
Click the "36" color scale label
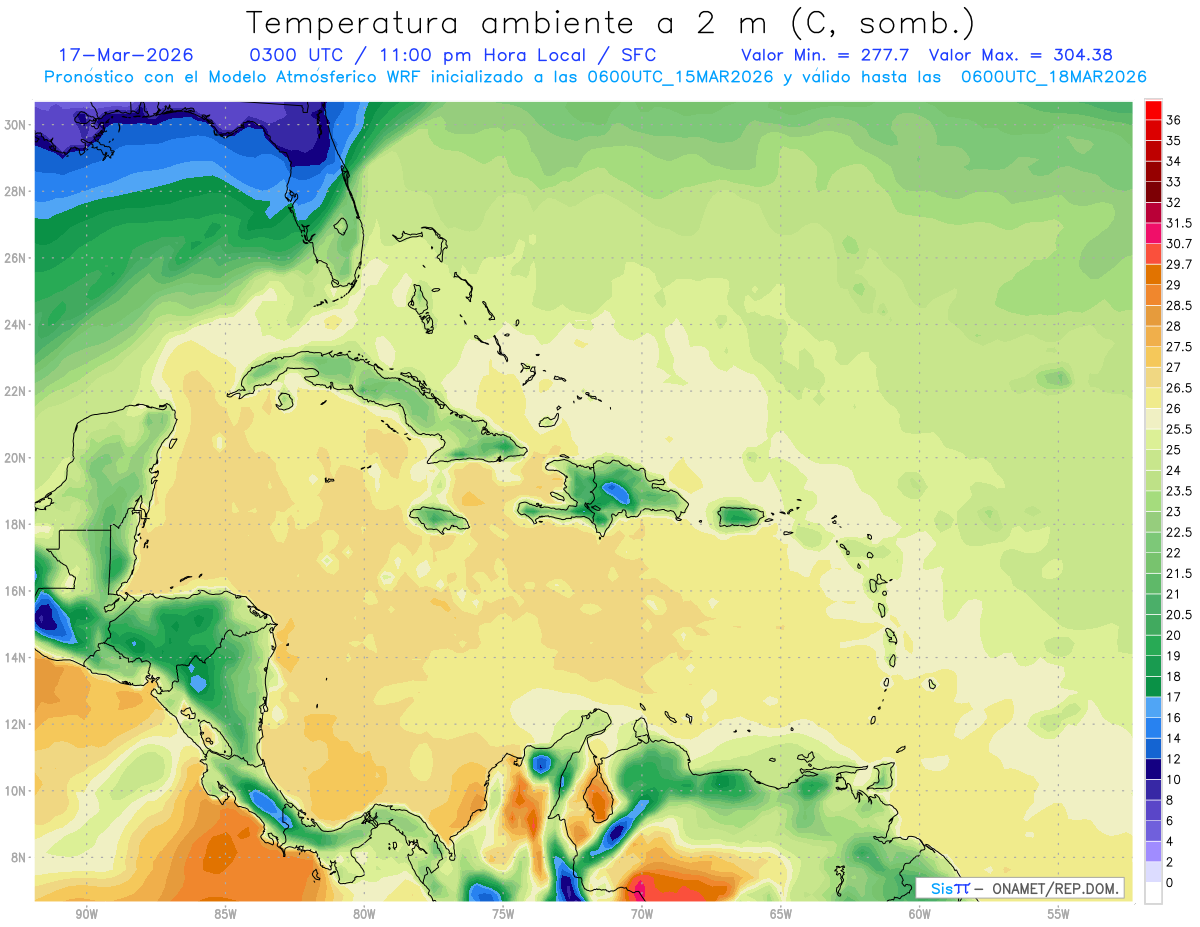click(1173, 121)
